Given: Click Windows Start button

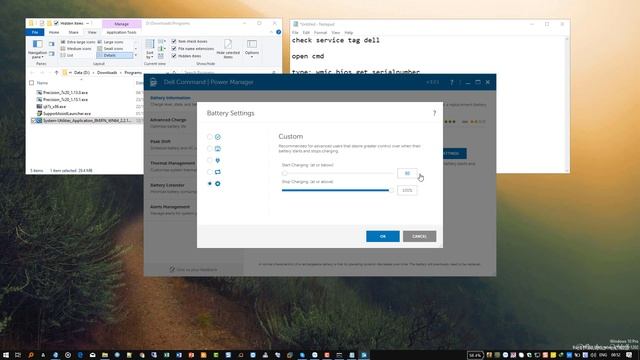Looking at the screenshot, I should (6, 355).
